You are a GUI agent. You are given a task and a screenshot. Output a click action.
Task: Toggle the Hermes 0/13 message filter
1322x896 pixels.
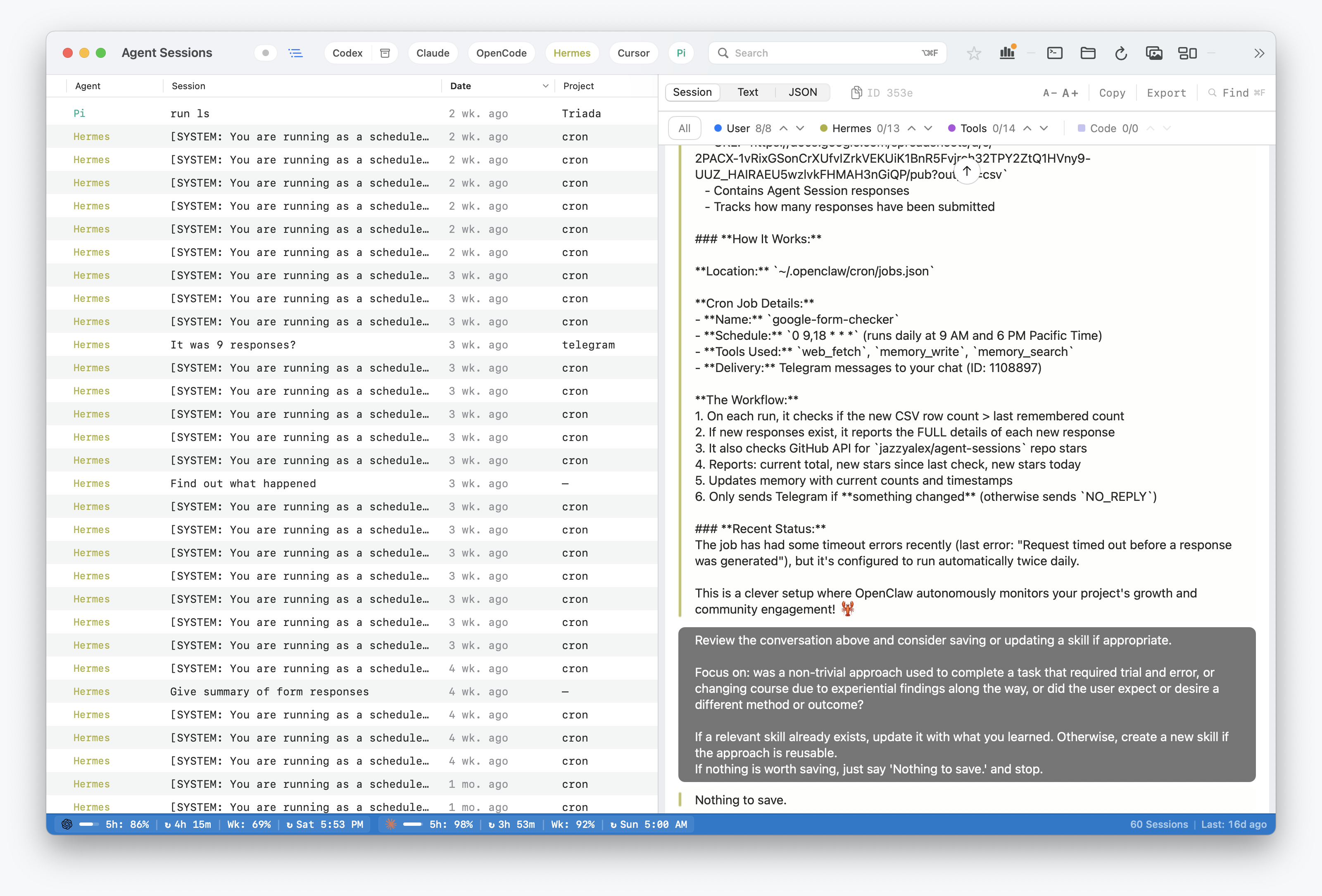point(860,128)
